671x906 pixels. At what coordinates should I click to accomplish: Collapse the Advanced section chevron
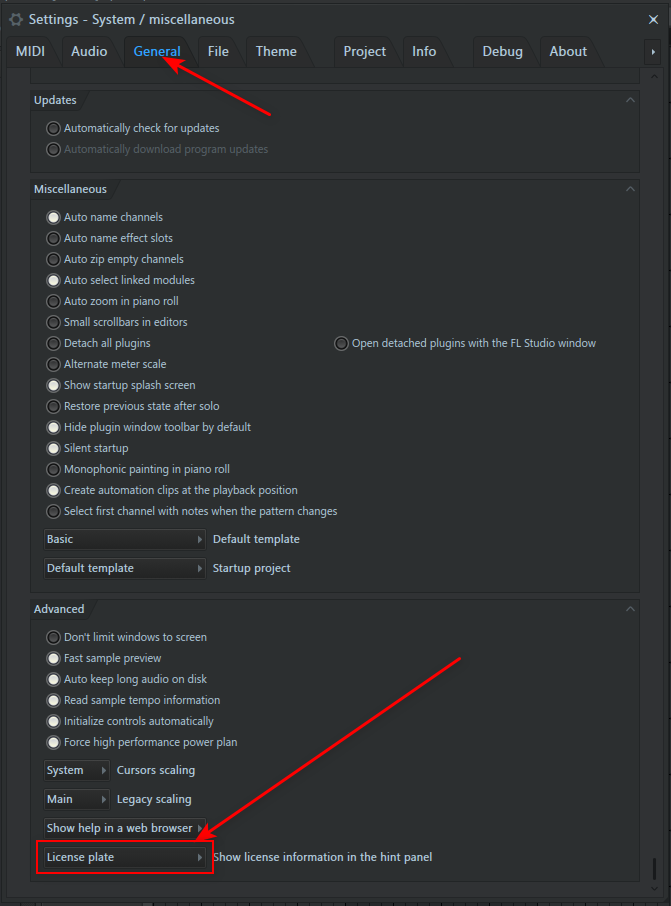[629, 609]
